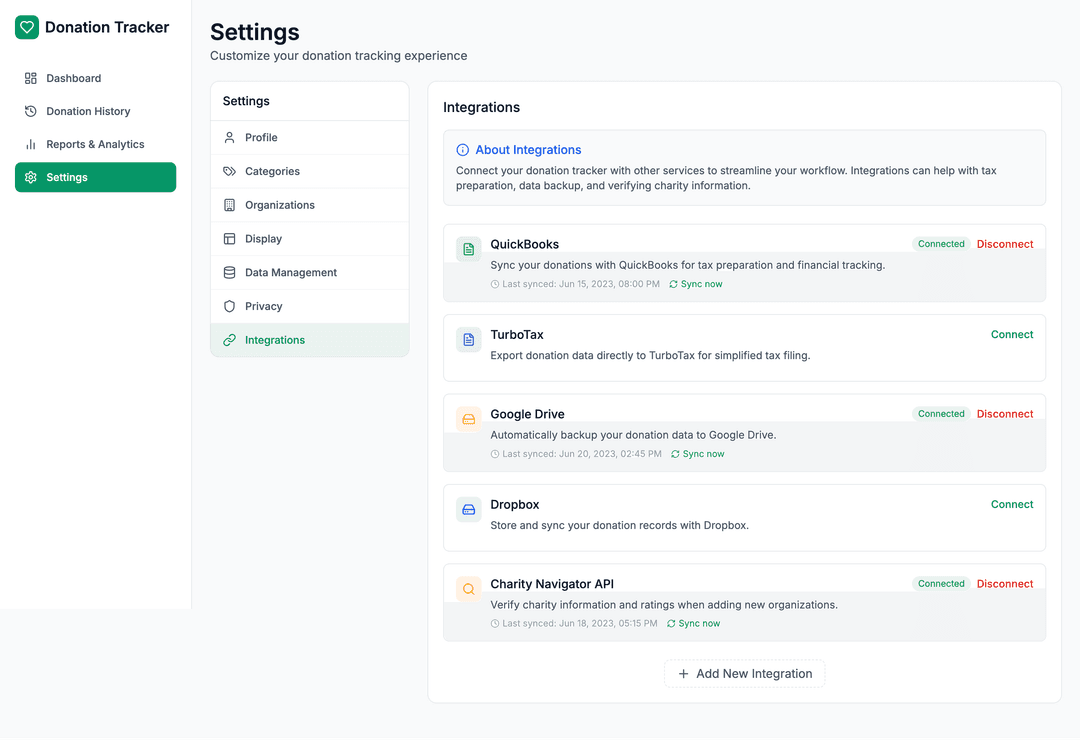The image size is (1080, 740).
Task: Click the Dropbox integration icon
Action: 468,510
